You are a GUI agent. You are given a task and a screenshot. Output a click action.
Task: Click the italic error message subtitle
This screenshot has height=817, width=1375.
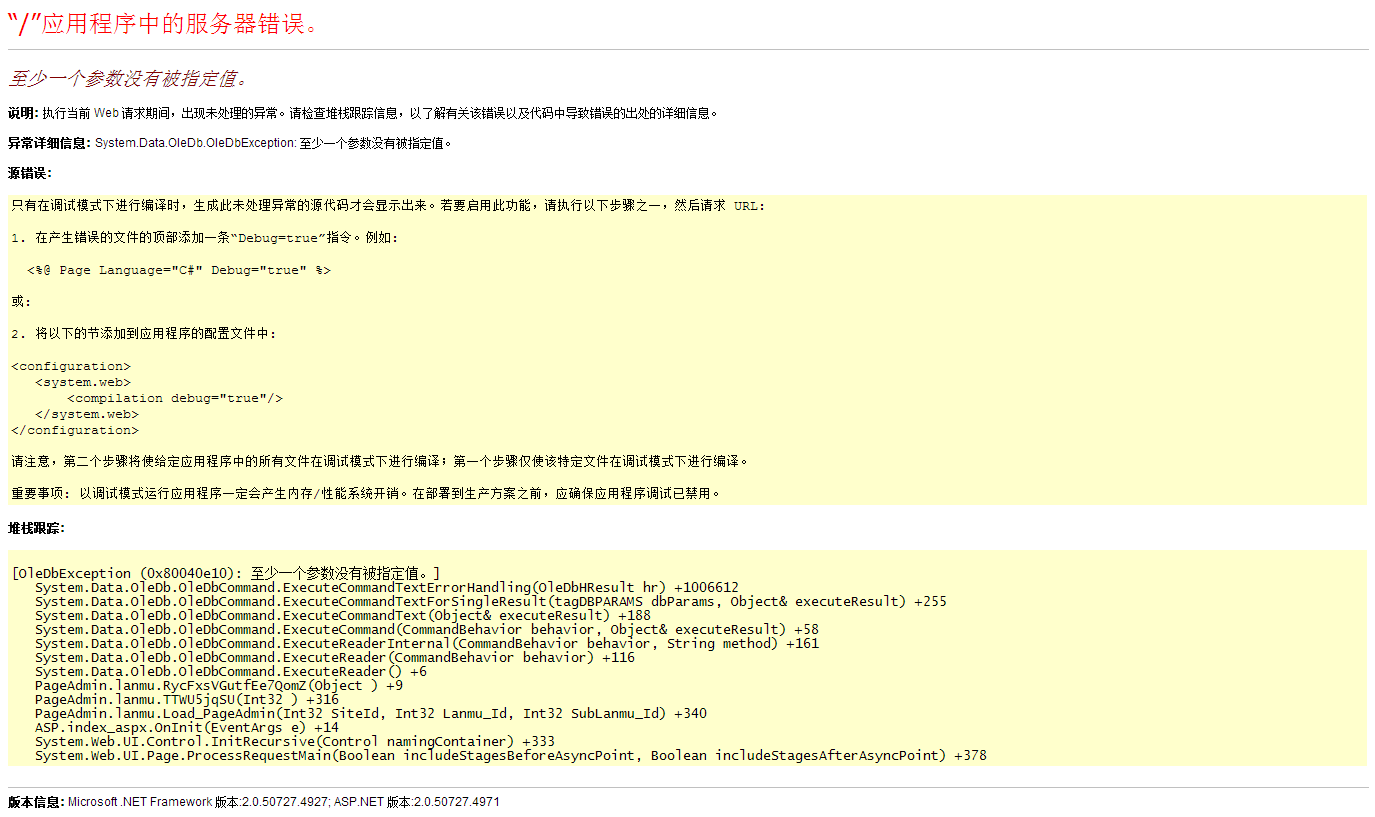(128, 78)
